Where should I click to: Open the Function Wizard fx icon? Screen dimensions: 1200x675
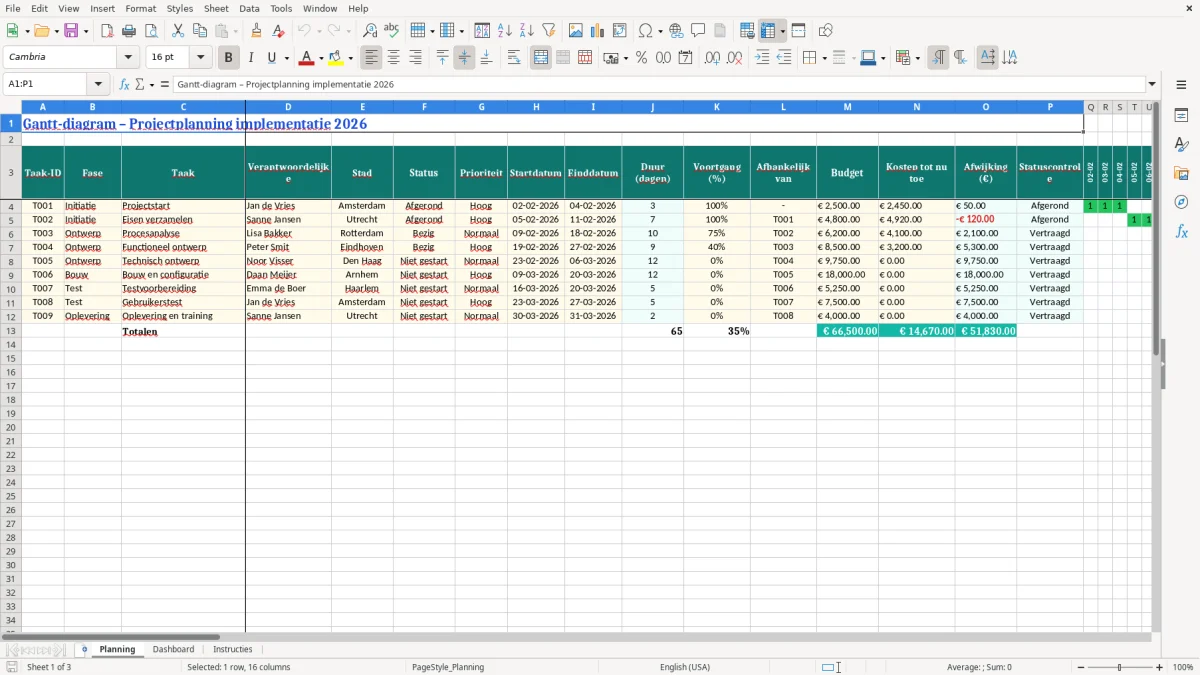tap(125, 85)
